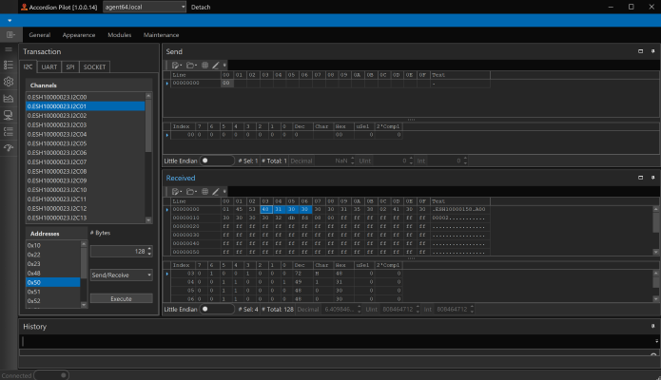
Task: Select address 0x48
Action: pyautogui.click(x=53, y=273)
